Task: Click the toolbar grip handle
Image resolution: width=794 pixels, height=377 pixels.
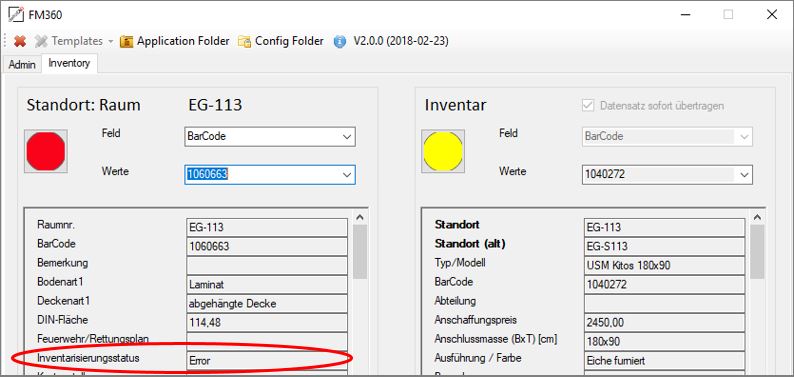Action: point(6,41)
